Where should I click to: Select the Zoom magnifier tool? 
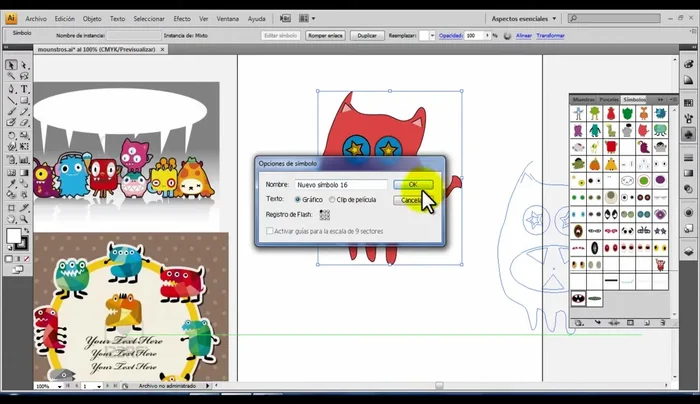pos(24,219)
